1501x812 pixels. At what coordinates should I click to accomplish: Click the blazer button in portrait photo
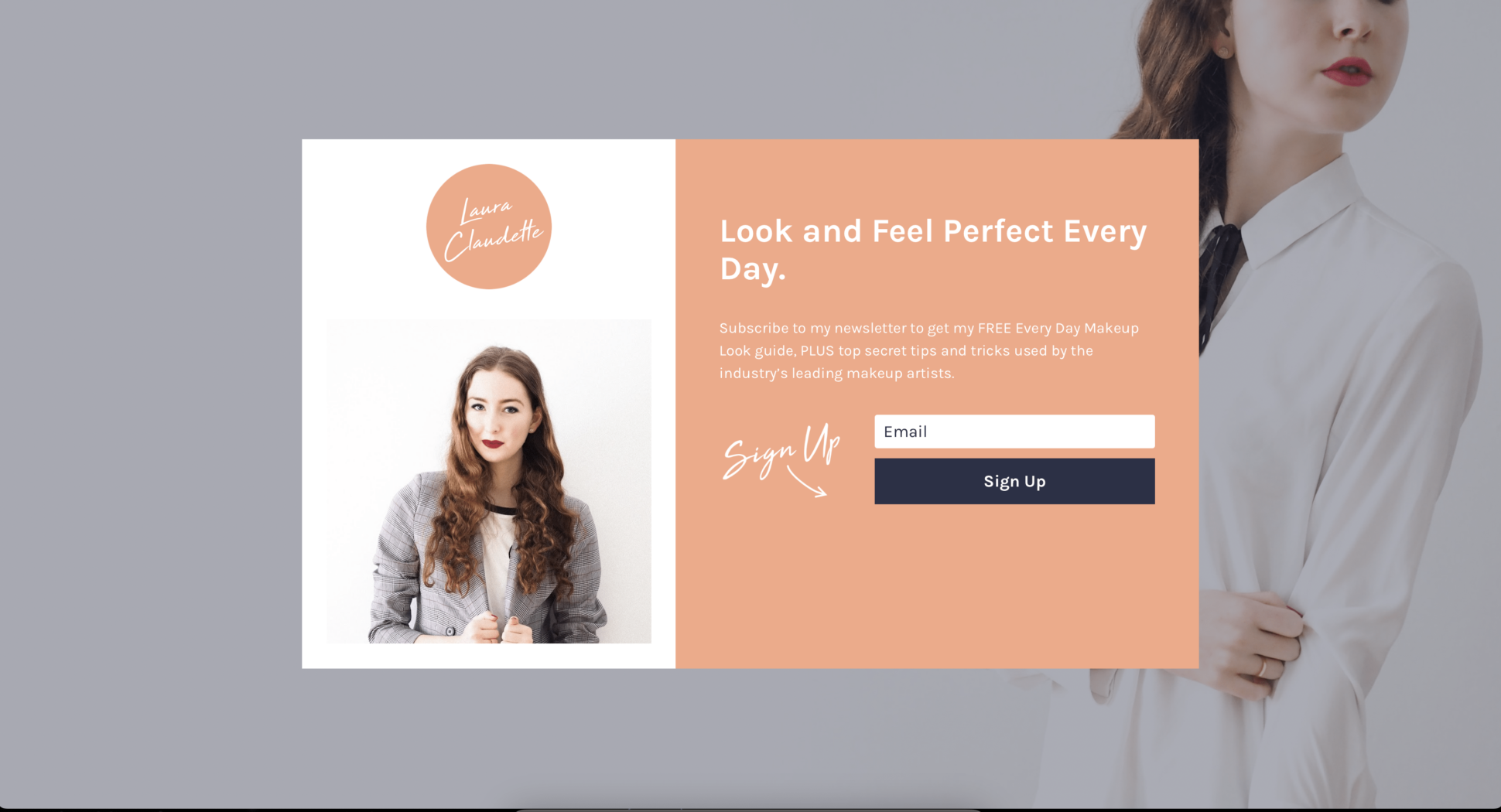pyautogui.click(x=450, y=631)
